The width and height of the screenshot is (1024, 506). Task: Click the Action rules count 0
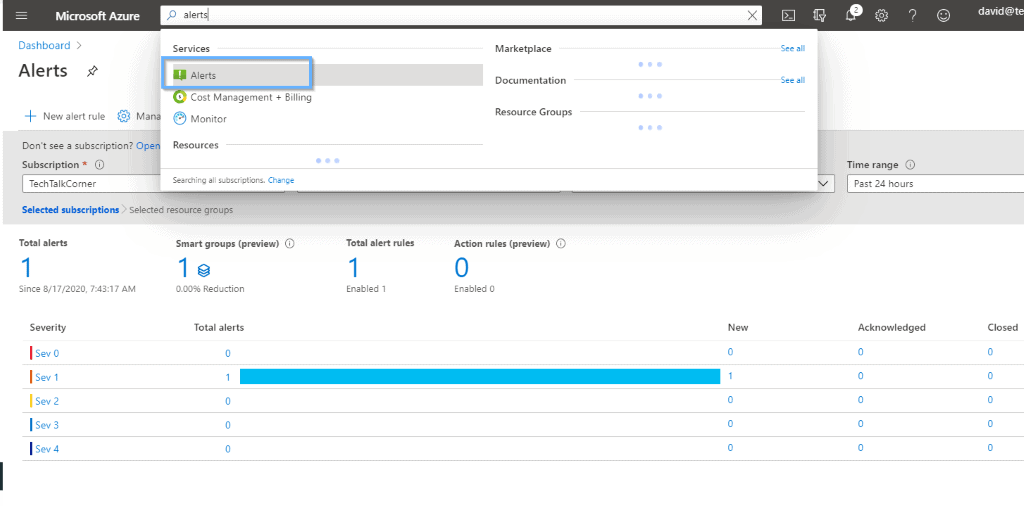462,268
